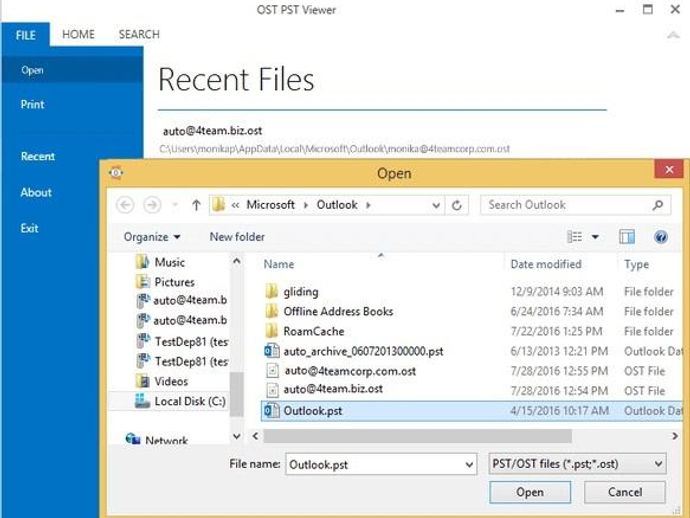The width and height of the screenshot is (690, 518).
Task: Select Pictures in the navigation tree
Action: point(174,282)
